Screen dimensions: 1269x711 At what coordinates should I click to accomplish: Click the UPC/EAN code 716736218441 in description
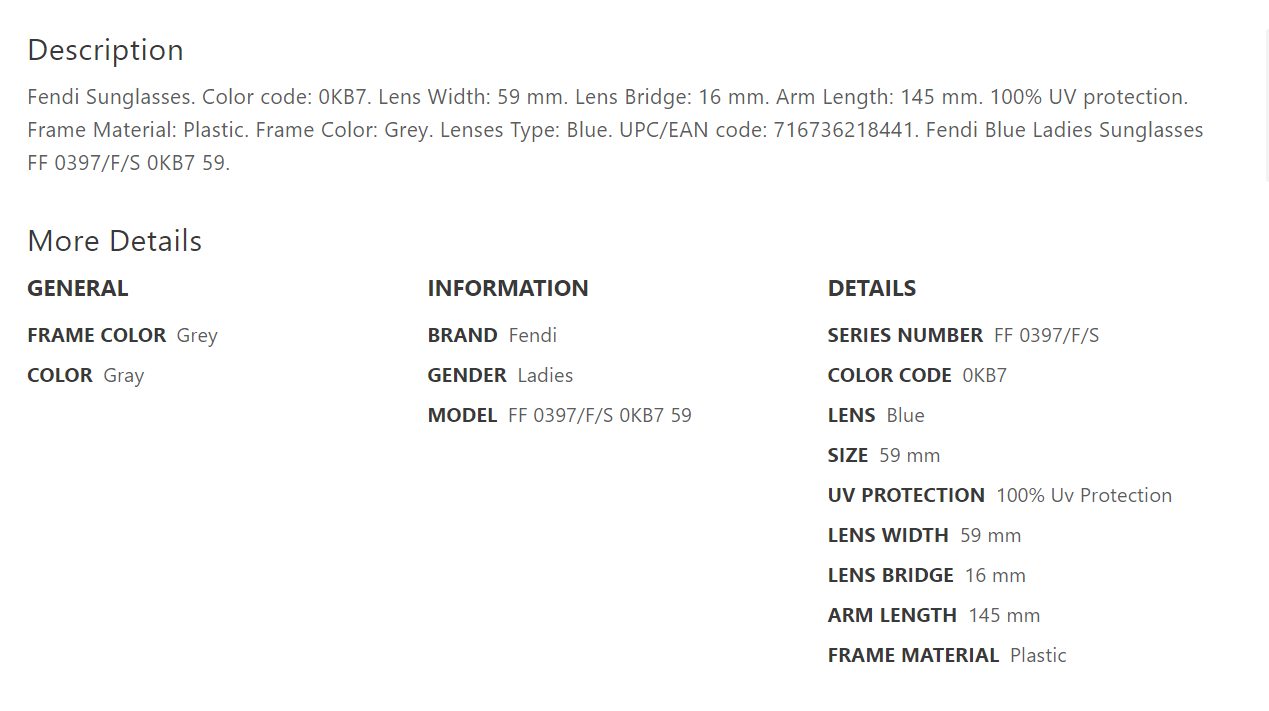(x=844, y=130)
